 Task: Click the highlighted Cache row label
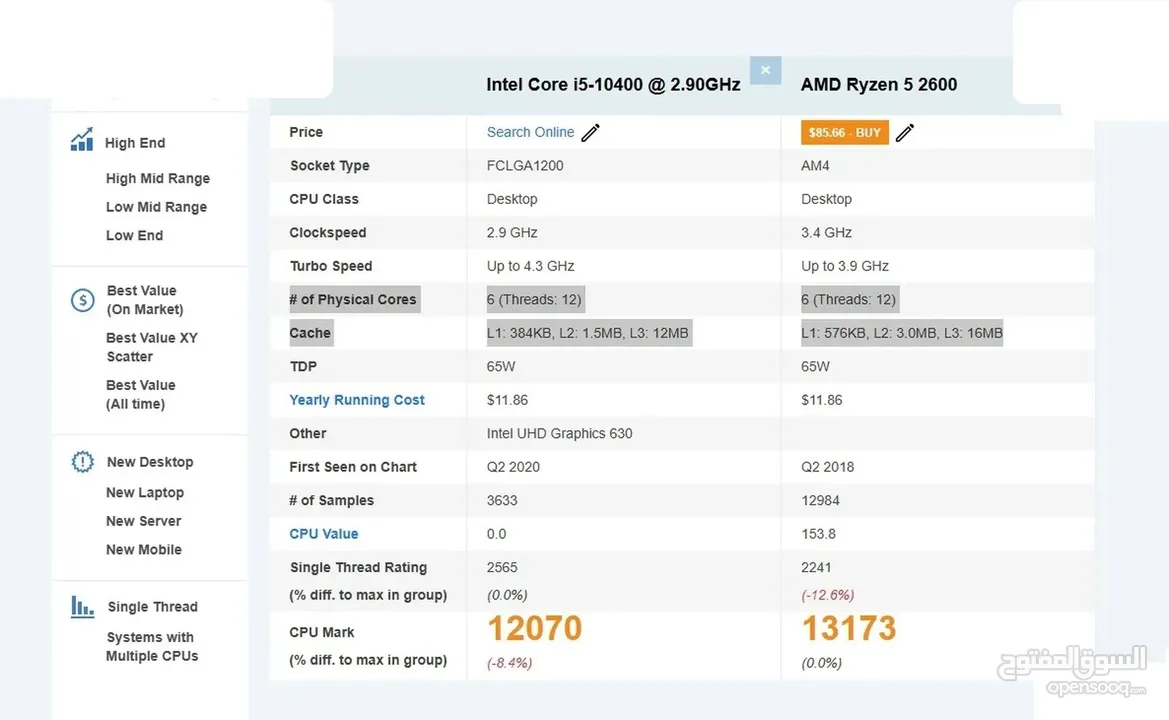click(x=311, y=332)
